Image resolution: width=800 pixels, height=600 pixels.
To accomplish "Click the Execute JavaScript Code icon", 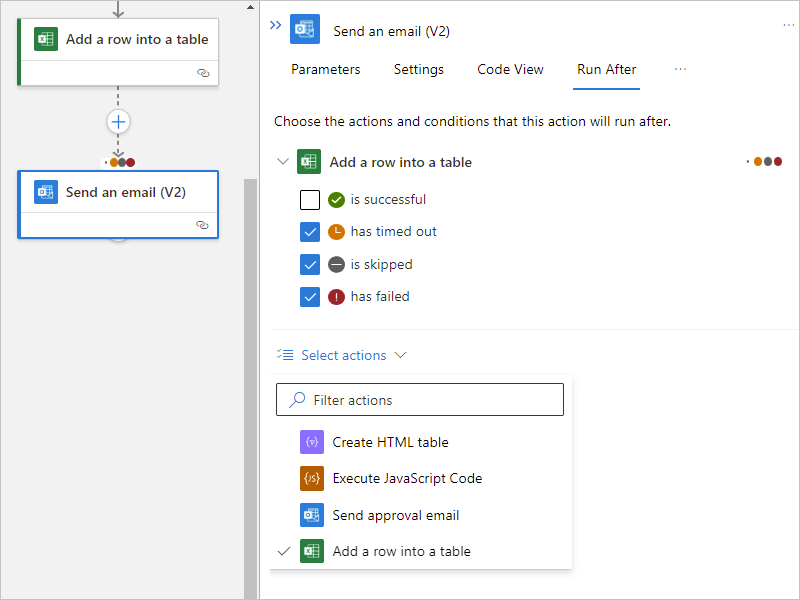I will (312, 479).
